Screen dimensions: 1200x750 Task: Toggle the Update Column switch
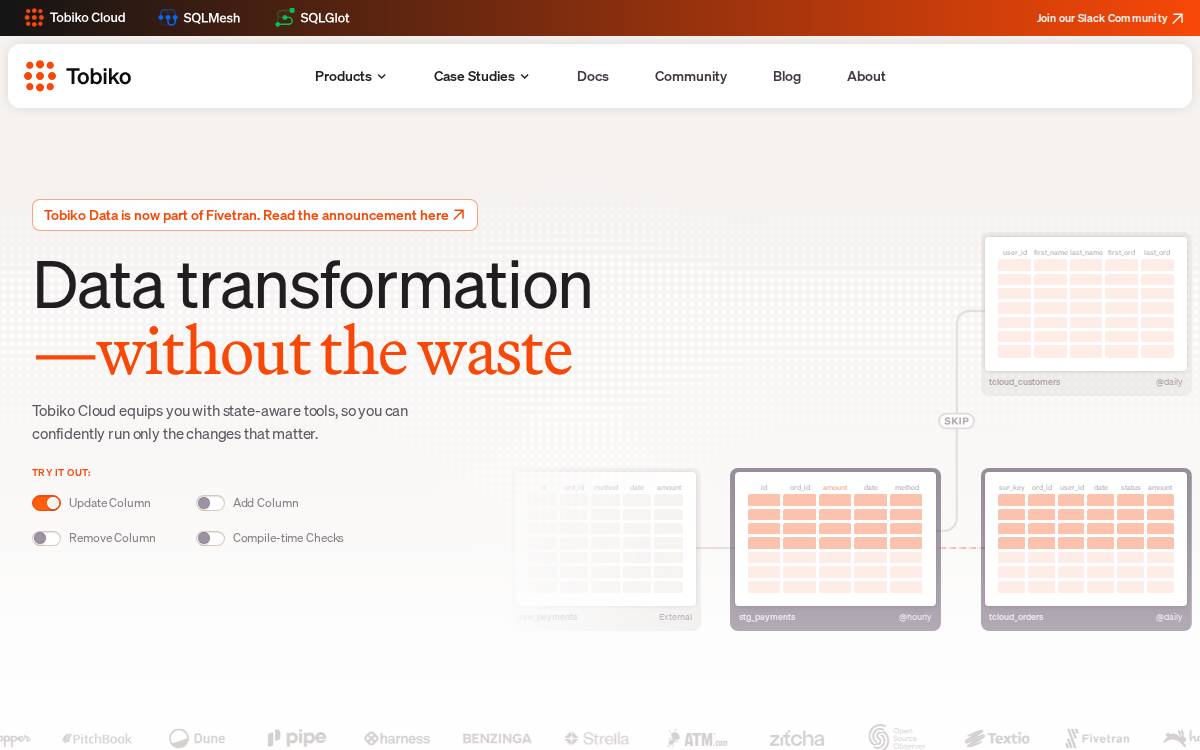(46, 503)
